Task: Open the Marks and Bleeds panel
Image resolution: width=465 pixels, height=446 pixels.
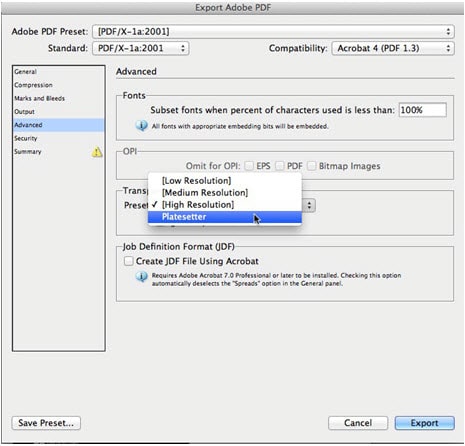Action: point(39,98)
